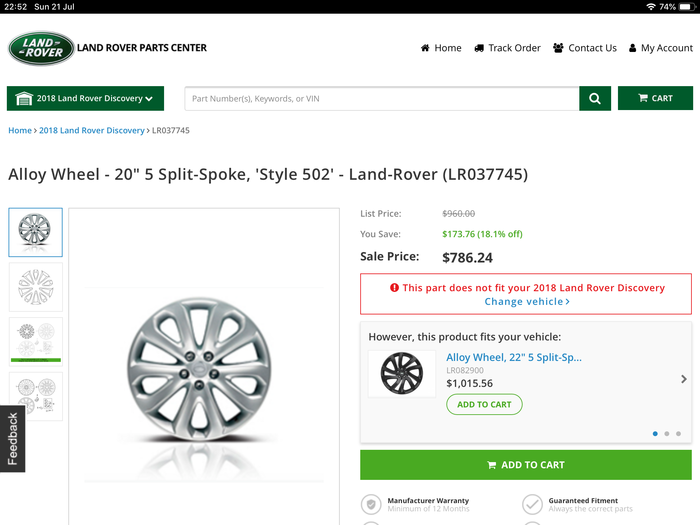This screenshot has height=525, width=700.
Task: Follow the 2018 Land Rover Discovery breadcrumb
Action: 92,130
